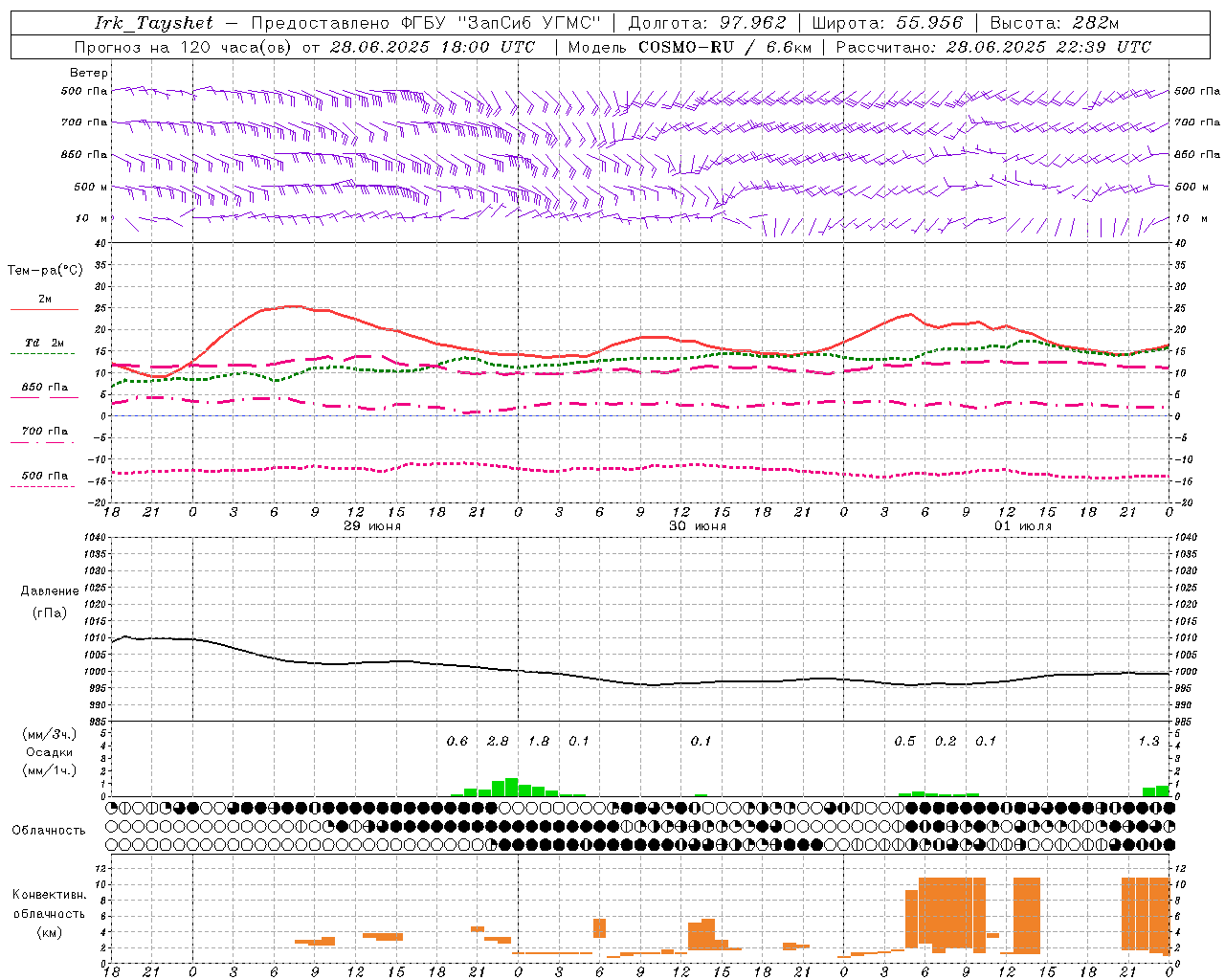Click the 1.3 precipitation amount value

(x=1148, y=741)
